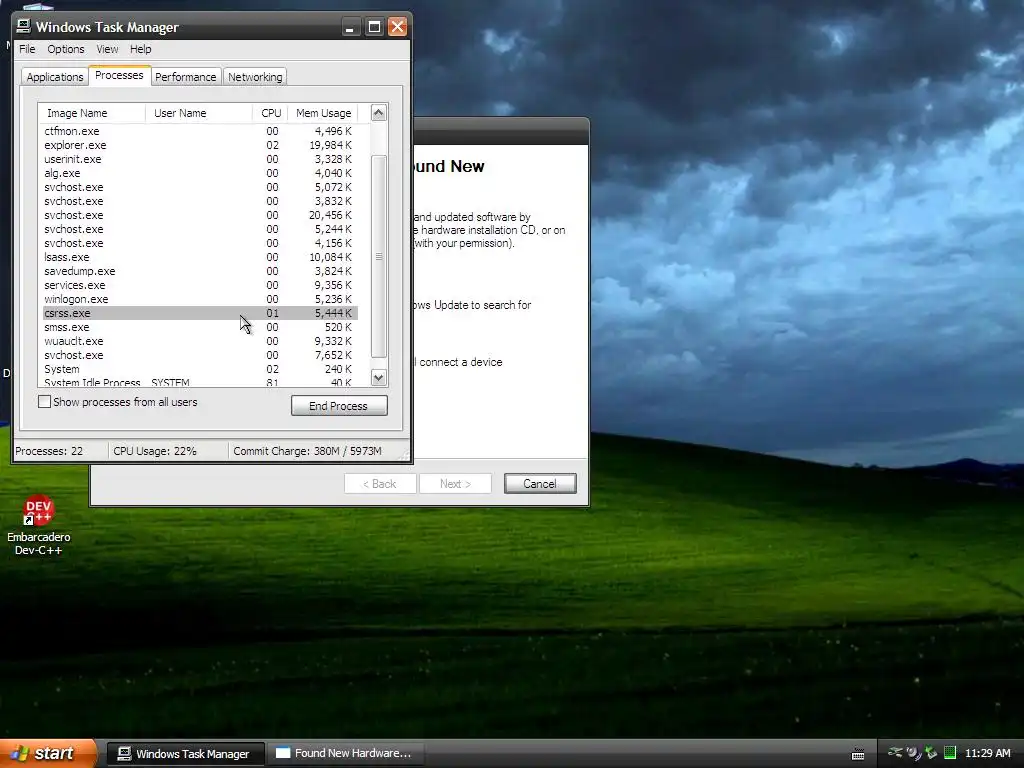Open the View menu
This screenshot has height=768, width=1024.
click(x=107, y=49)
